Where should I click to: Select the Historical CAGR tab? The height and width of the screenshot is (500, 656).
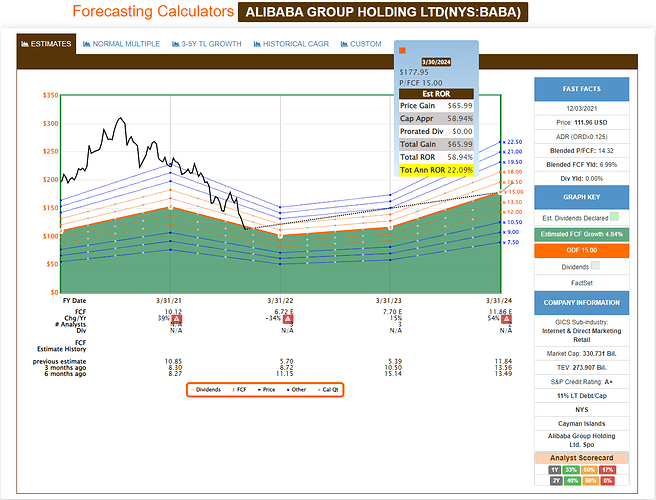[x=291, y=44]
